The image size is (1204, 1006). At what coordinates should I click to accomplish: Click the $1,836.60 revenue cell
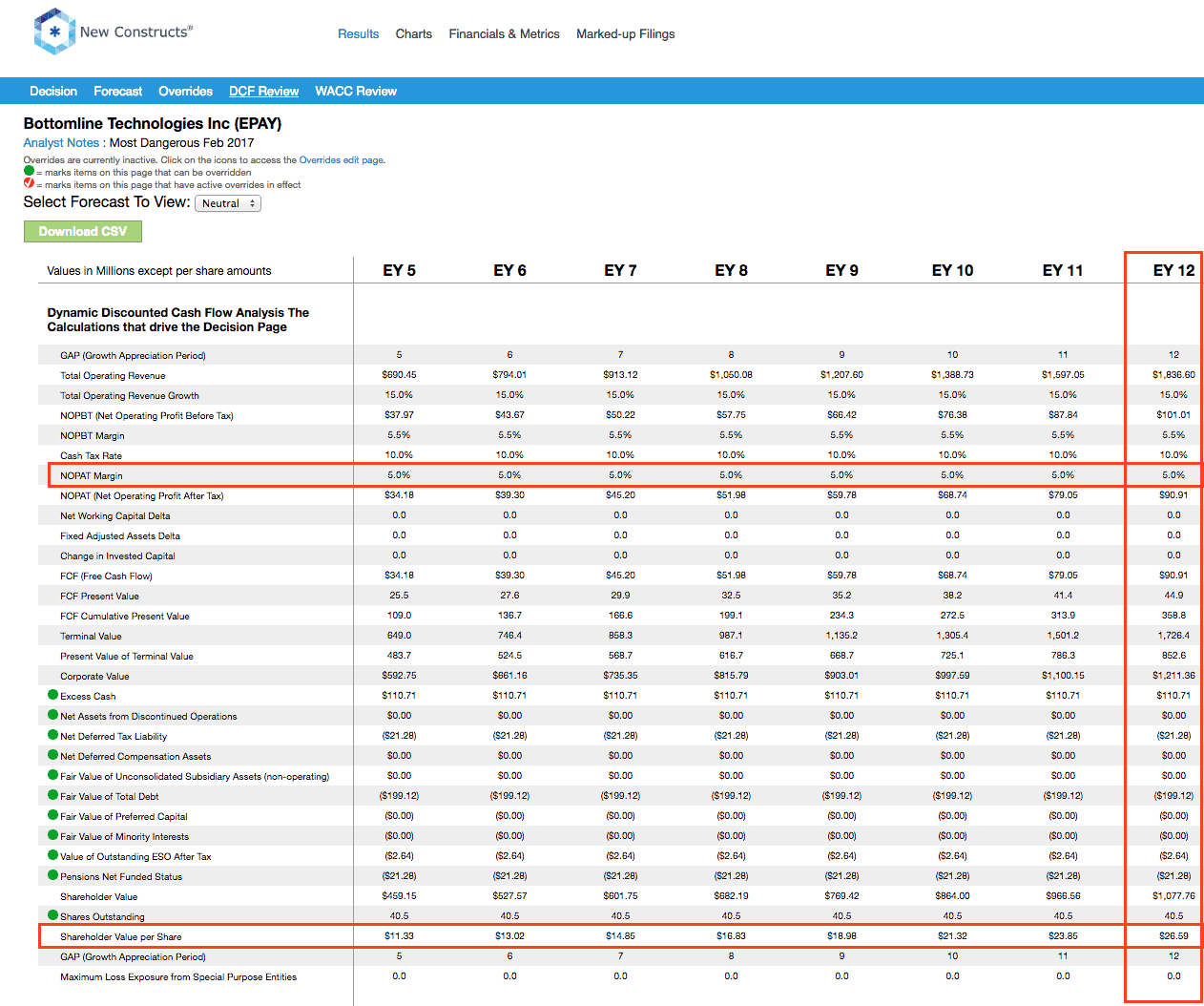tap(1174, 374)
